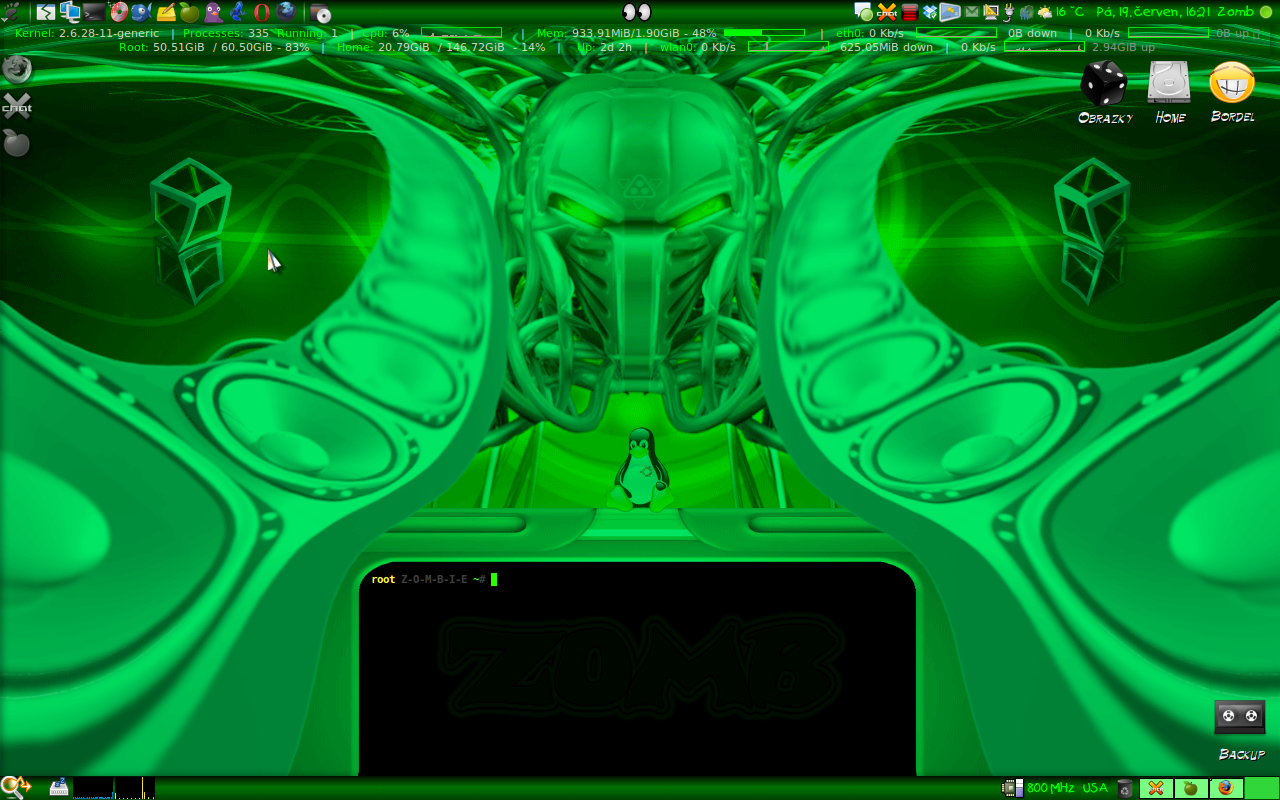Open the power plug power manager icon
Image resolution: width=1280 pixels, height=800 pixels.
pos(1009,12)
